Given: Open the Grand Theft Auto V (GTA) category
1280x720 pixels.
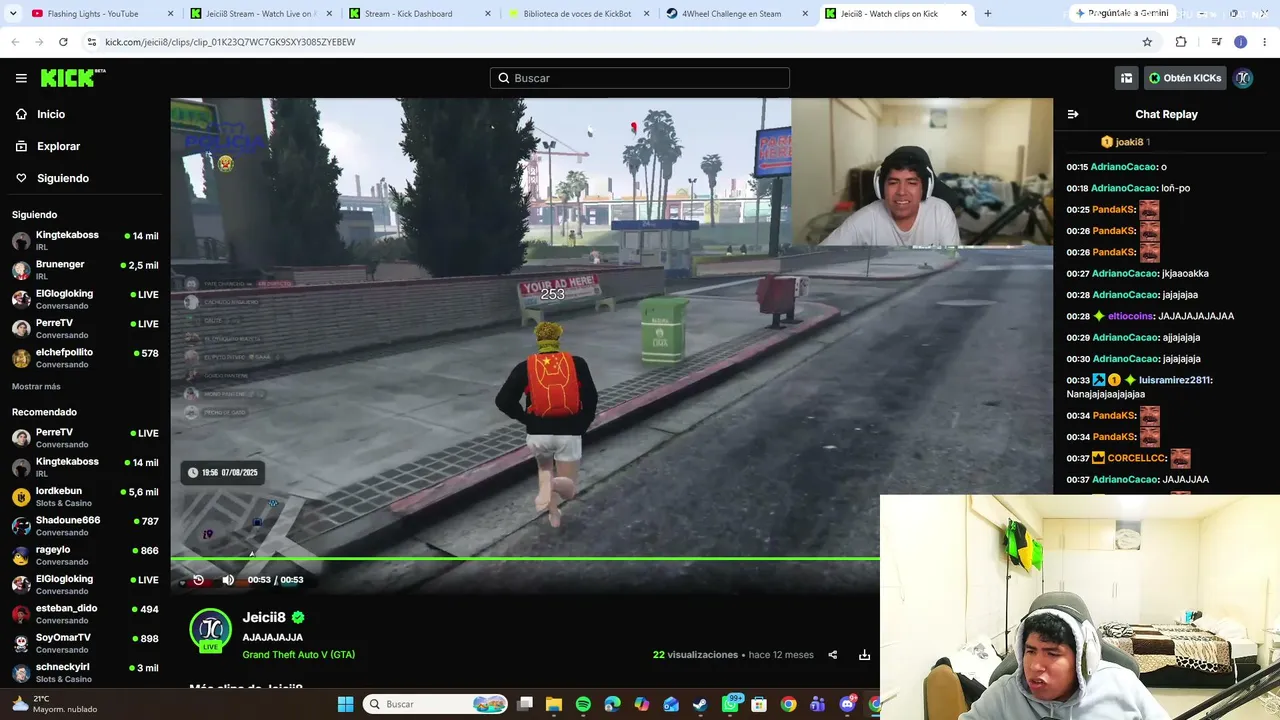Looking at the screenshot, I should tap(298, 655).
